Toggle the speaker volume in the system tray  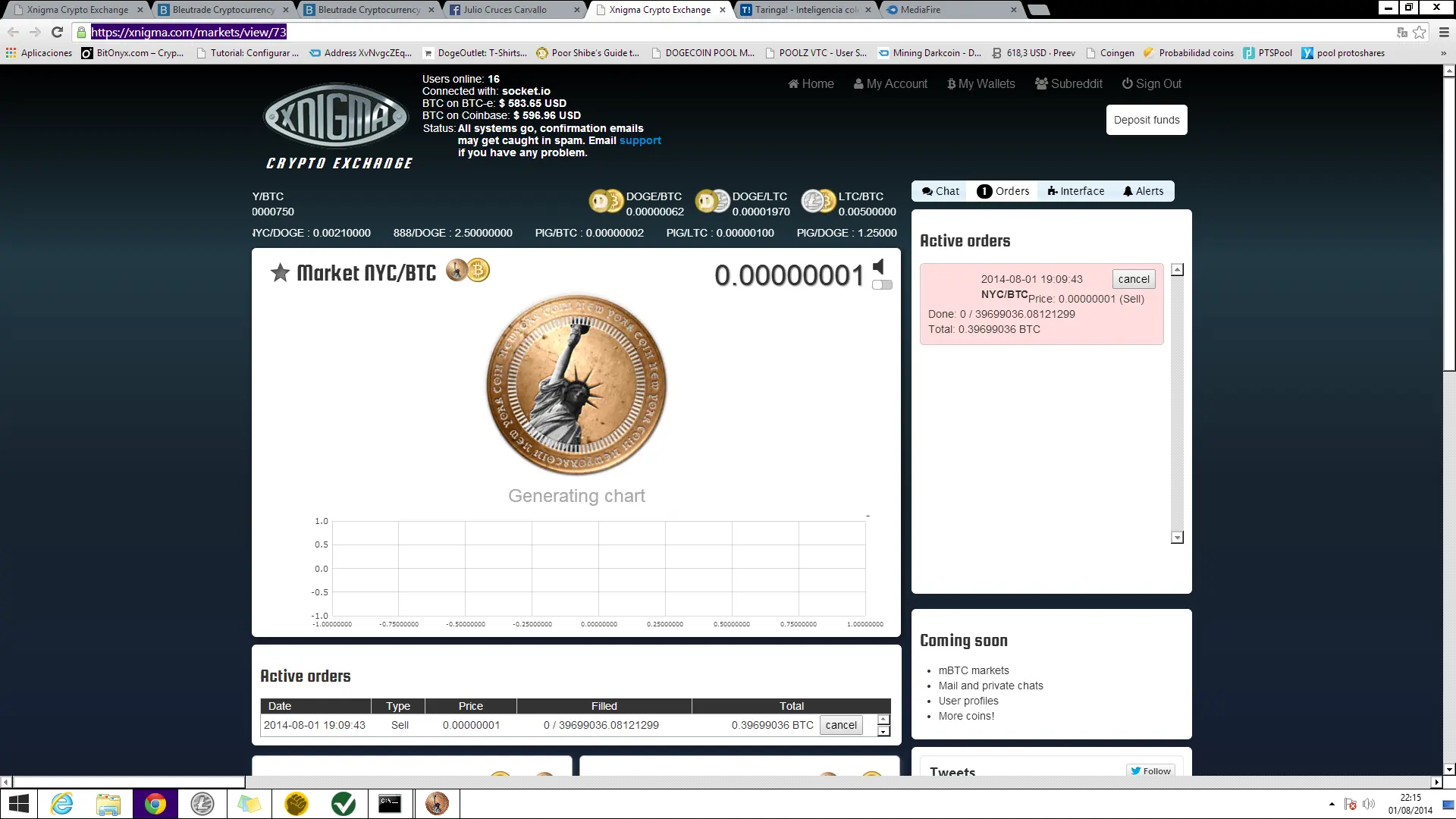(1370, 804)
